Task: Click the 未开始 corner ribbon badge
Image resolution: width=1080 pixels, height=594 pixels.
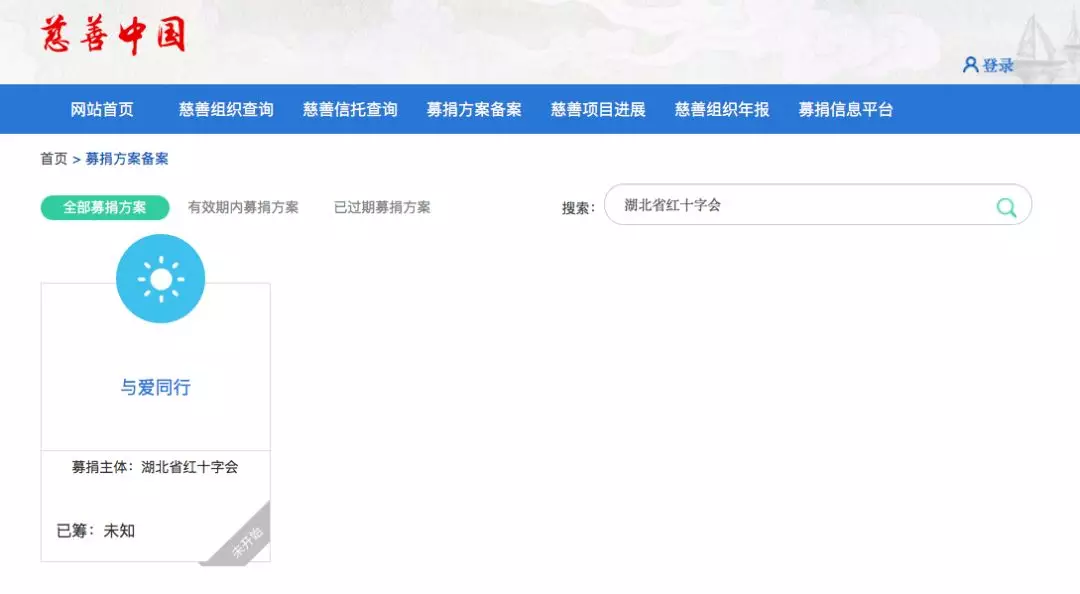Action: point(247,541)
